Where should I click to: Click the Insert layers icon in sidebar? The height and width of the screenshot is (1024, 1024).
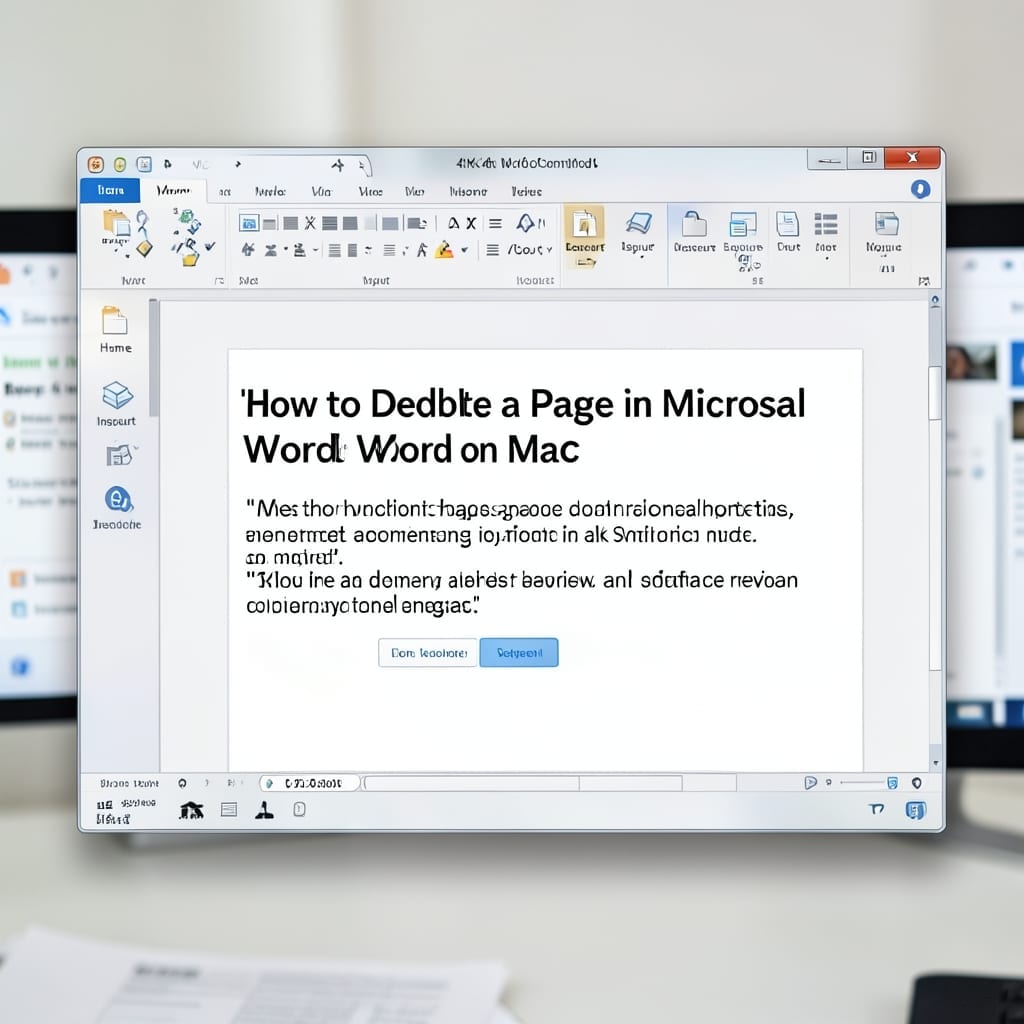[x=118, y=395]
